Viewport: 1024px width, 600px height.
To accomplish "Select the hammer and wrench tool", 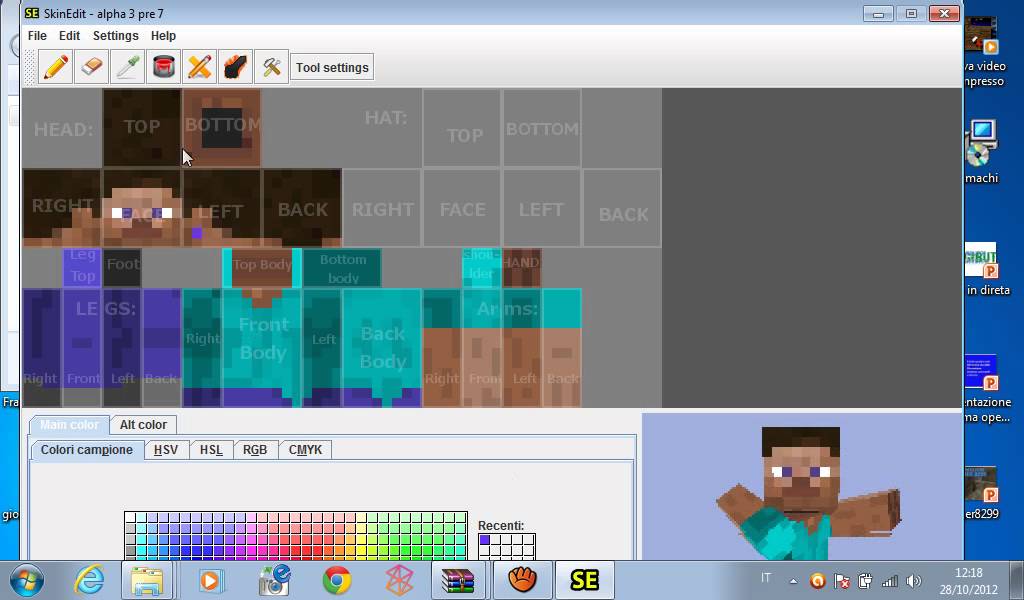I will coord(271,67).
